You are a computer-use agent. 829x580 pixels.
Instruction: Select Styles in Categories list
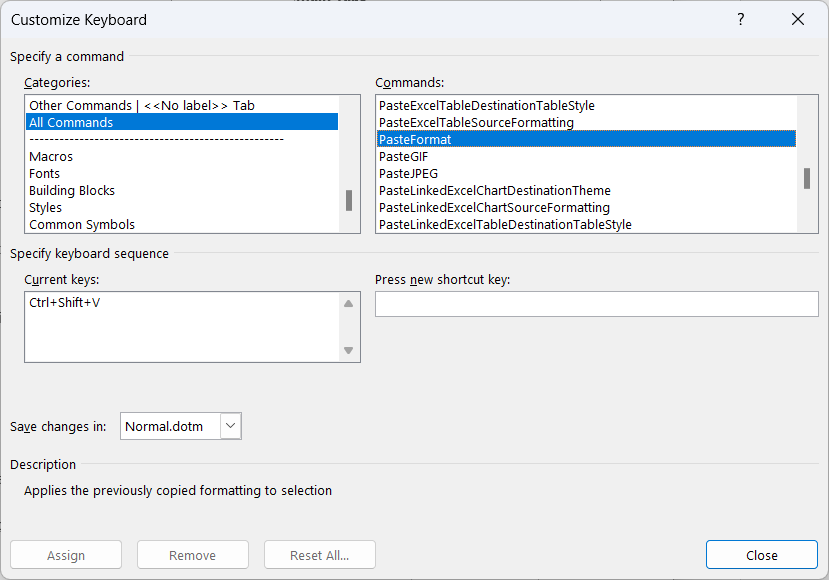[x=46, y=208]
